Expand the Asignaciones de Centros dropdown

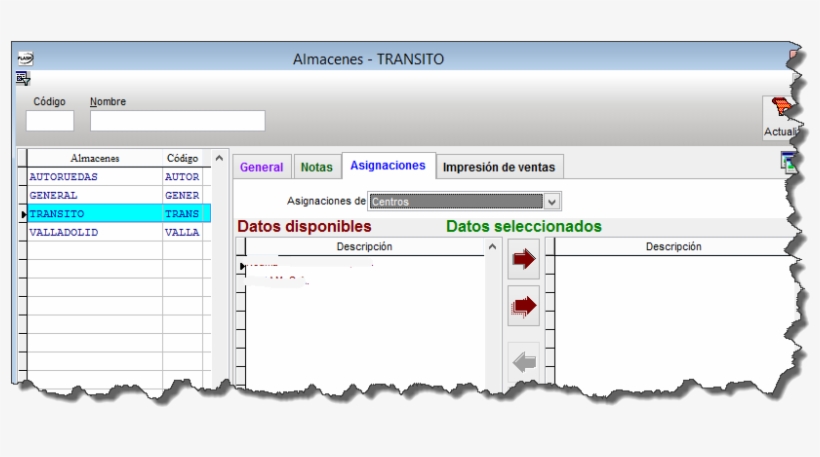[552, 202]
